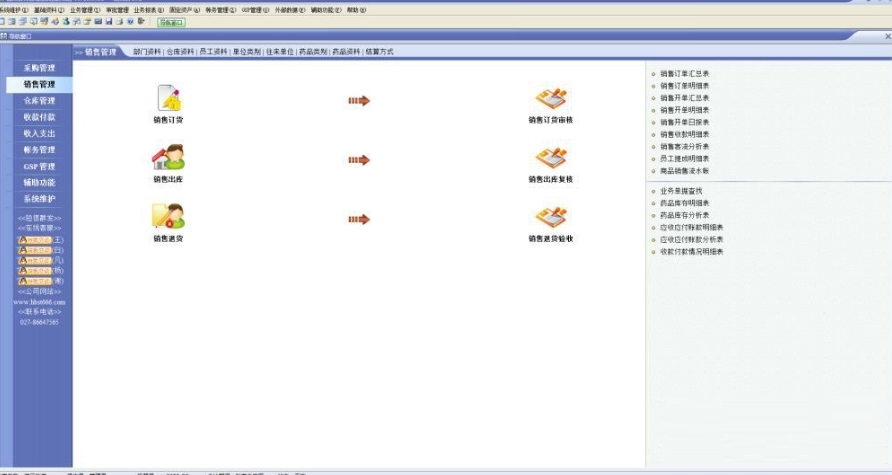This screenshot has width=892, height=475.
Task: Open the 业务单据查找 link
Action: [681, 191]
